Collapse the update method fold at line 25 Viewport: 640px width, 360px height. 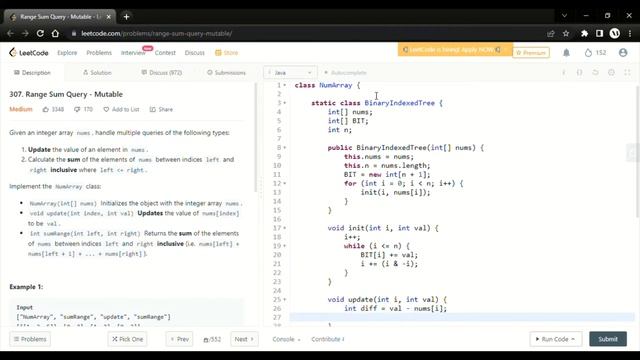tap(284, 299)
